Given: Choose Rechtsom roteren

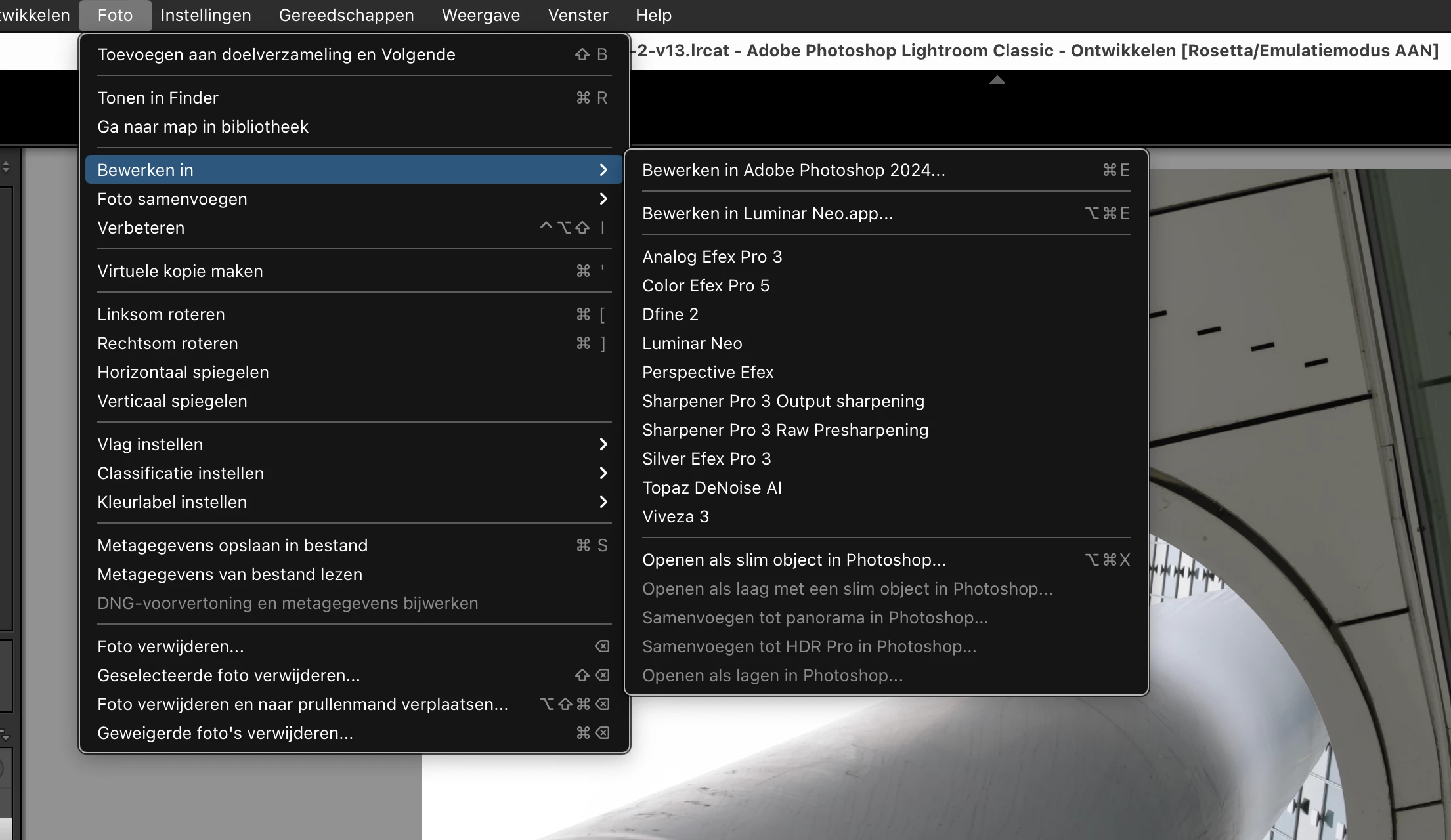Looking at the screenshot, I should point(167,343).
